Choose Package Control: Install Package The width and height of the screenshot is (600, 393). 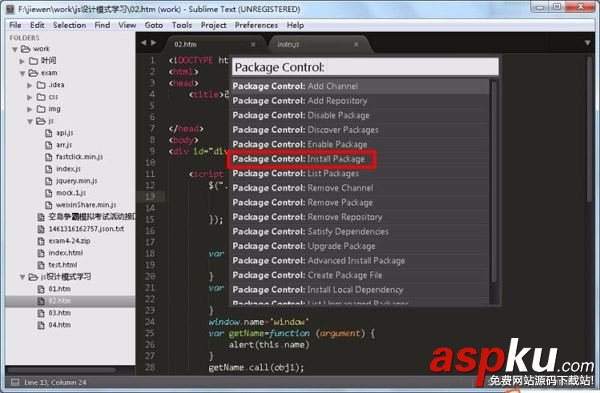click(360, 159)
